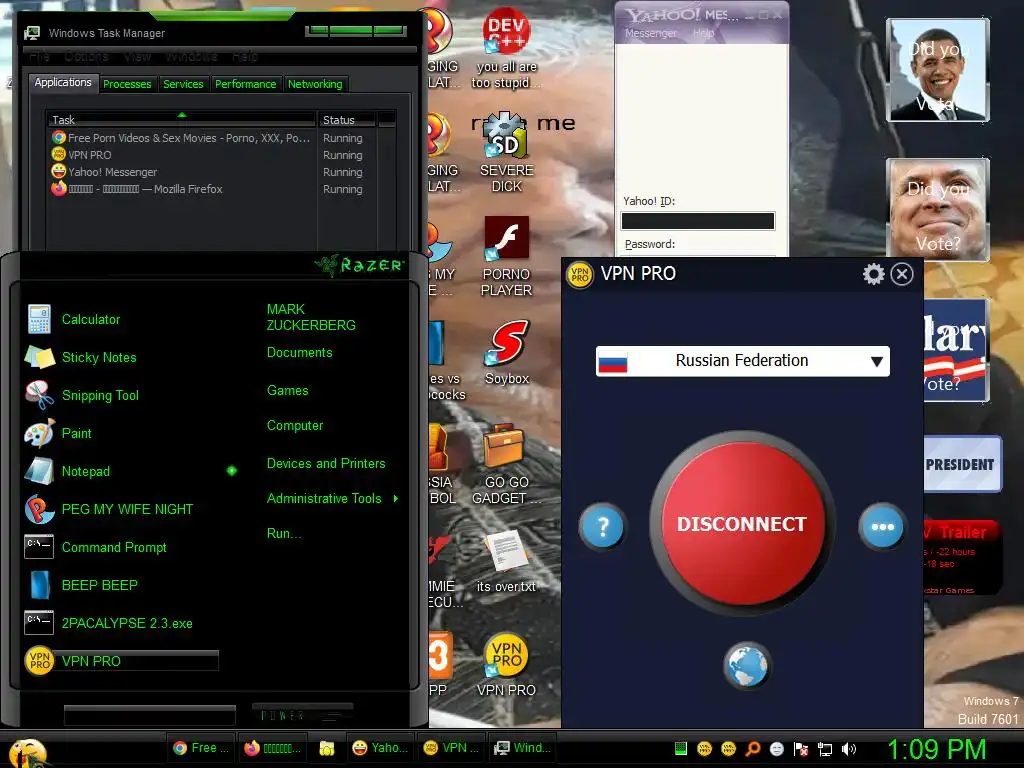
Task: Switch to Processes tab in Task Manager
Action: click(127, 84)
